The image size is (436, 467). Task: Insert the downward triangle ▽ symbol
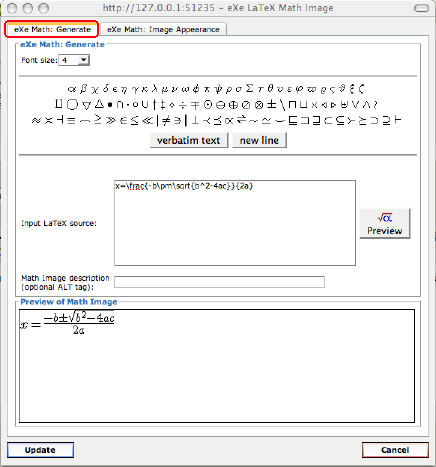[86, 105]
